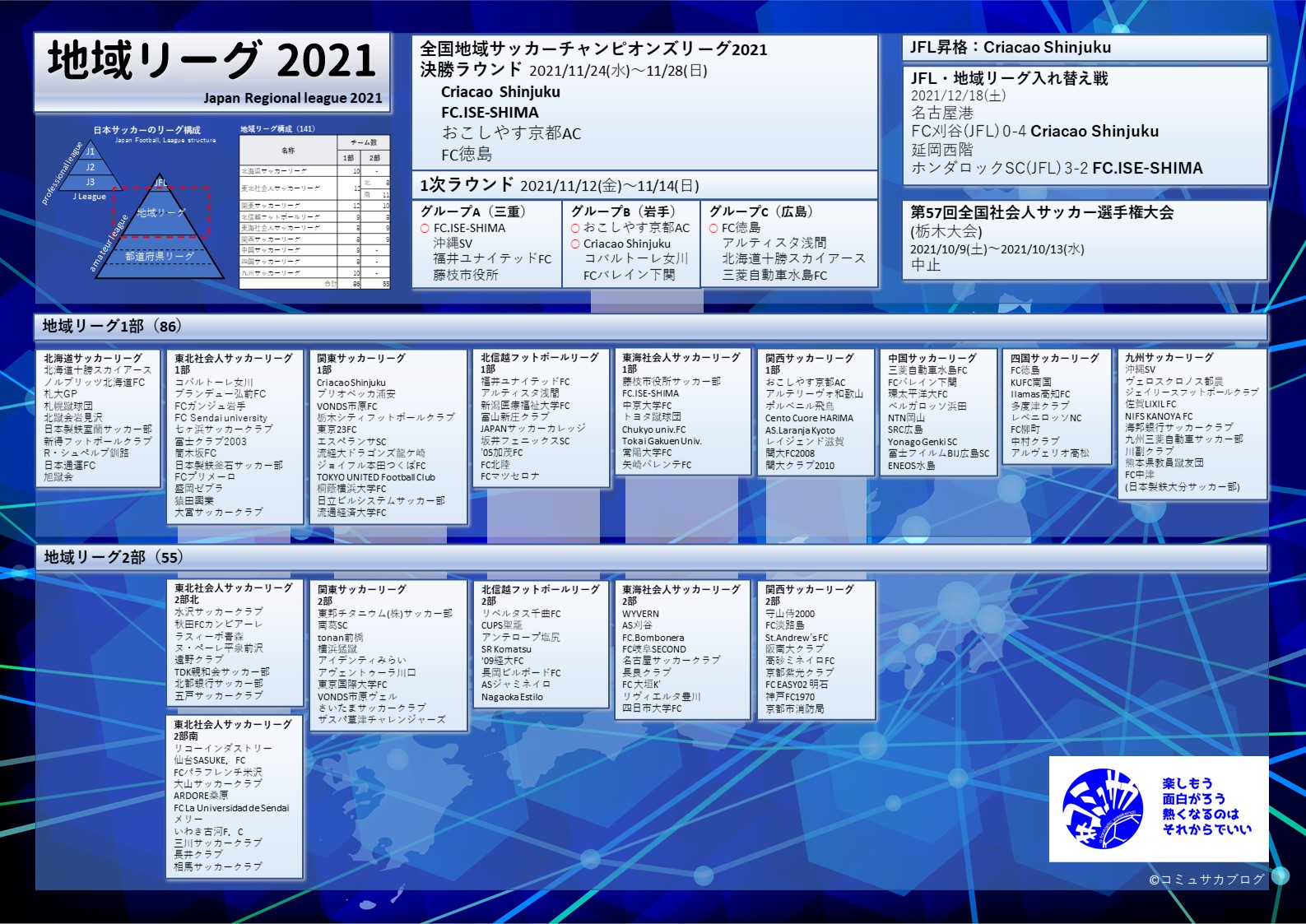Select ENEOS水島 in Chugoku league
Screen dimensions: 1306x924
pos(912,466)
